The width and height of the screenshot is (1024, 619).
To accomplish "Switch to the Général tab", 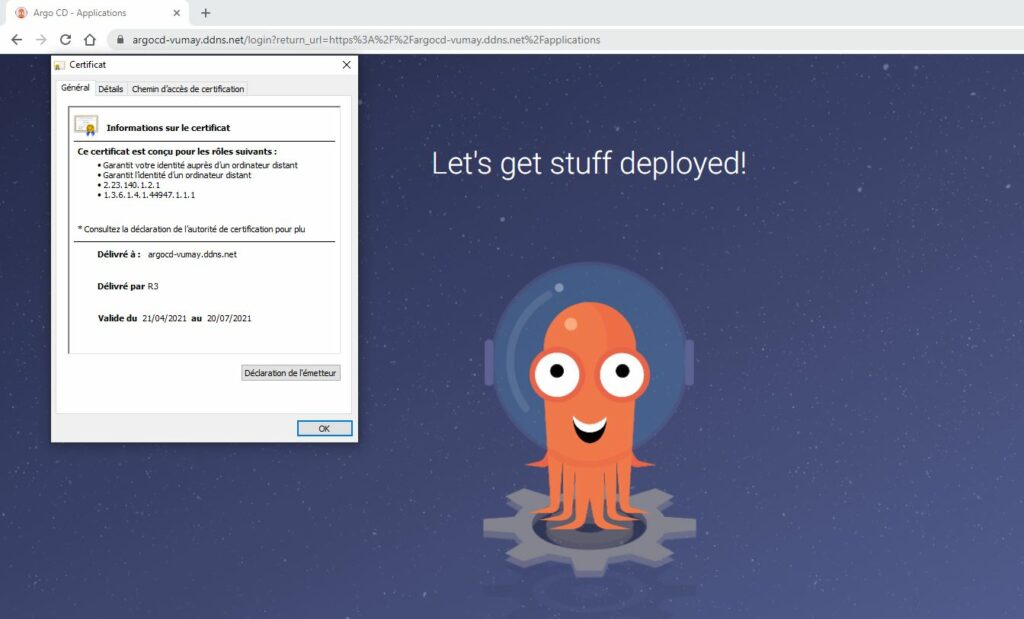I will [75, 88].
